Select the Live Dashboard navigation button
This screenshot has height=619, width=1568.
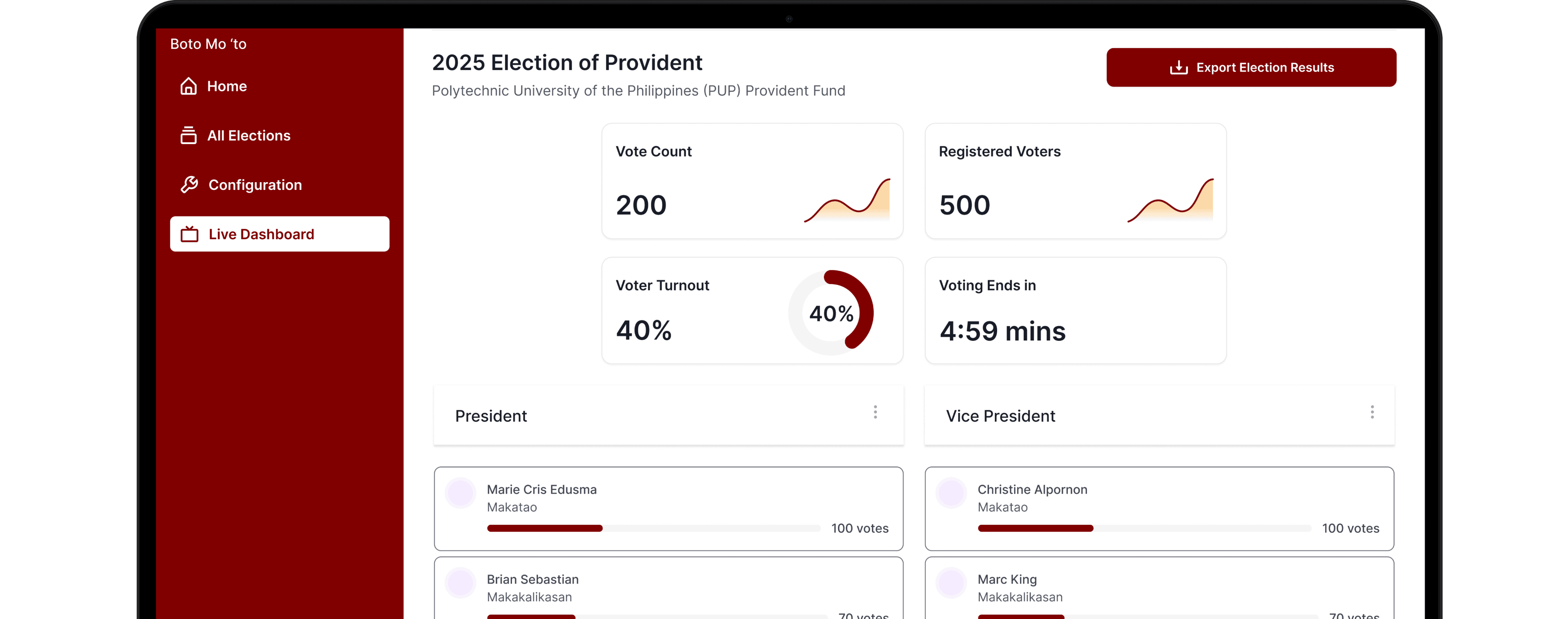[x=279, y=234]
